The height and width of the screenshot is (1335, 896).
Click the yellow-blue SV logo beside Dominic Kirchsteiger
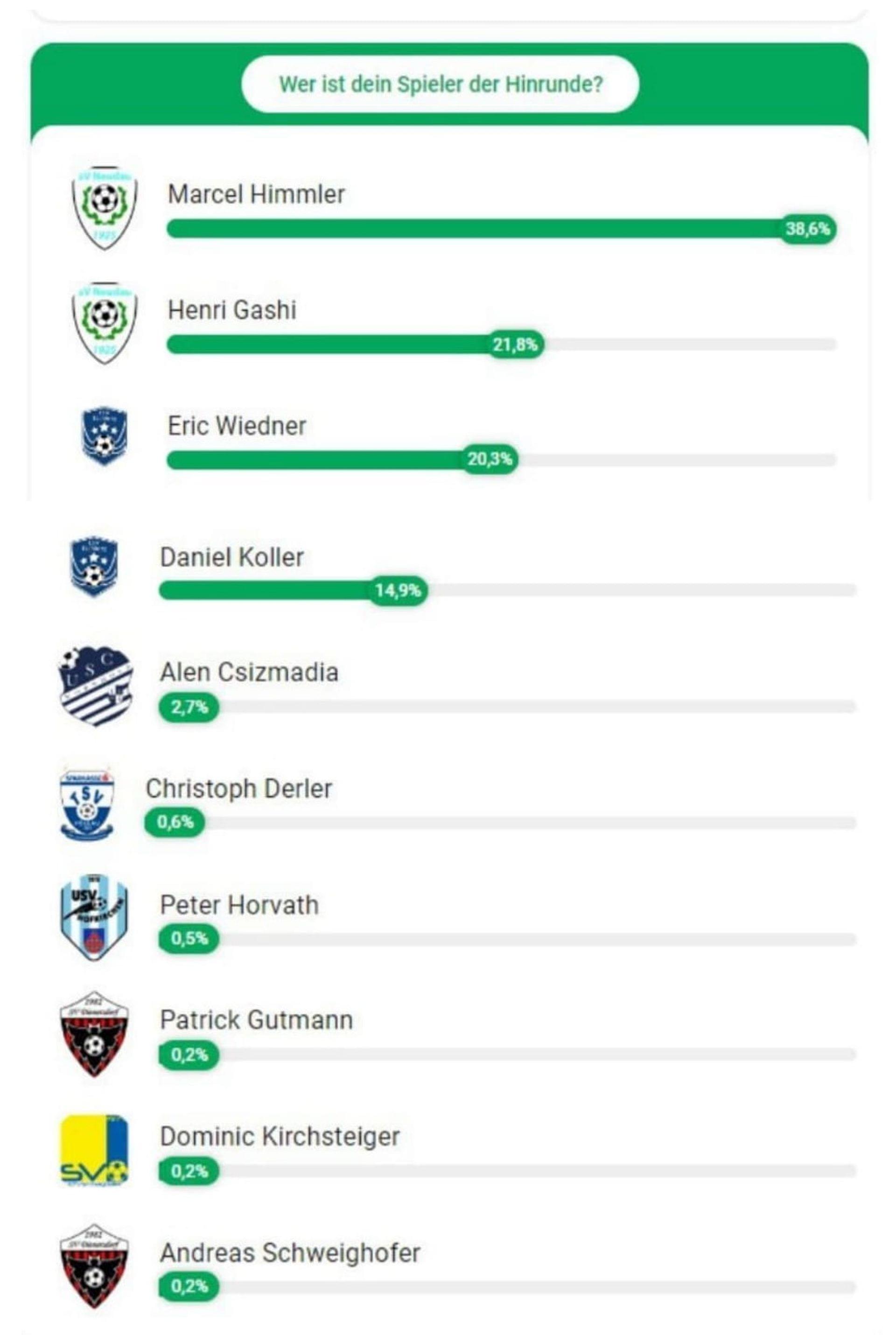tap(94, 1150)
